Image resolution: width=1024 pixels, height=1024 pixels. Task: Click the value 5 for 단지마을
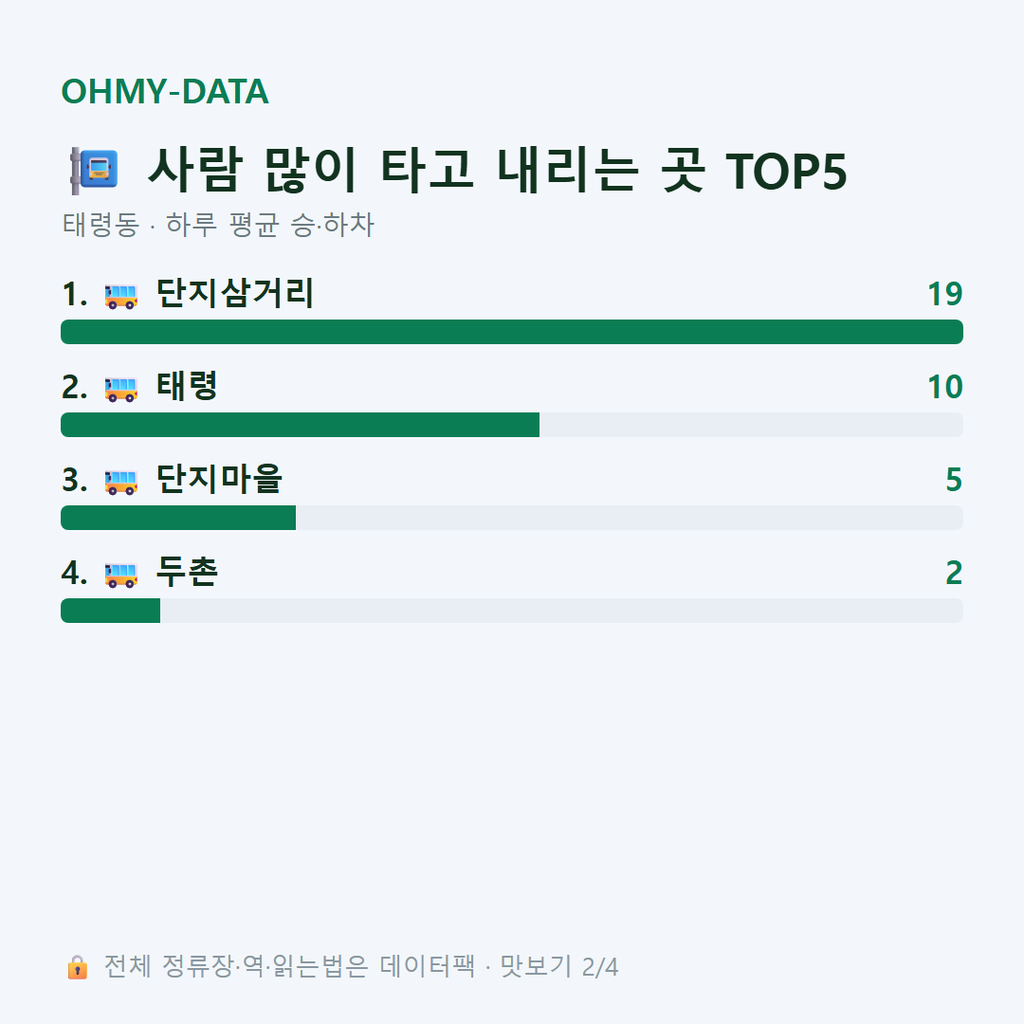pyautogui.click(x=954, y=480)
